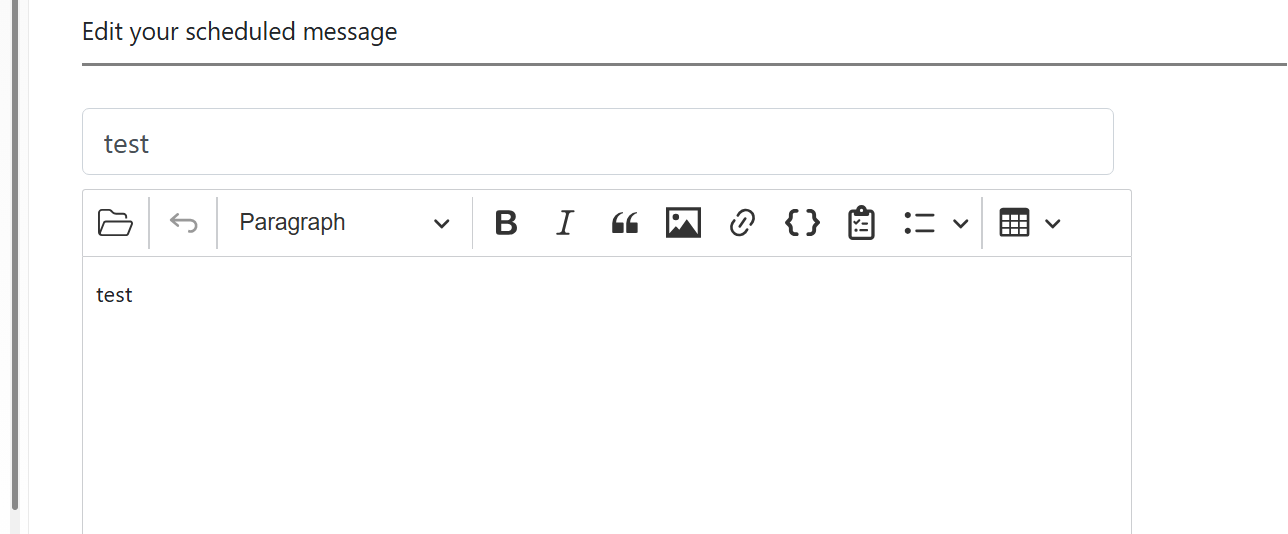
Task: Insert an image via picture icon
Action: click(683, 223)
